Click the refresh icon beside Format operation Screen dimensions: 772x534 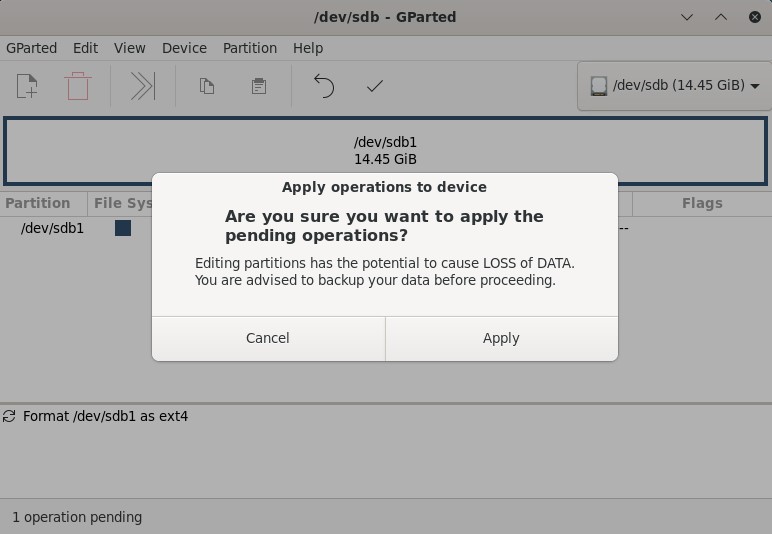pos(9,416)
